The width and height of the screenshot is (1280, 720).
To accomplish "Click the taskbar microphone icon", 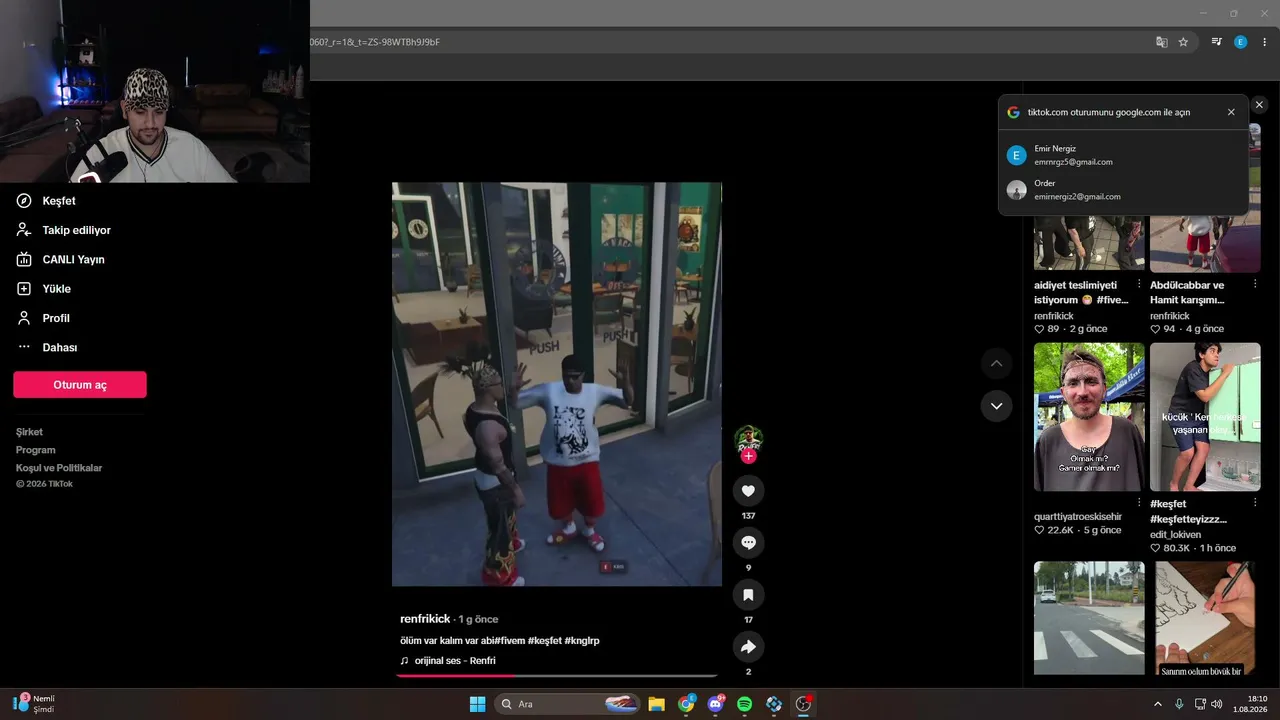I will [x=1180, y=704].
